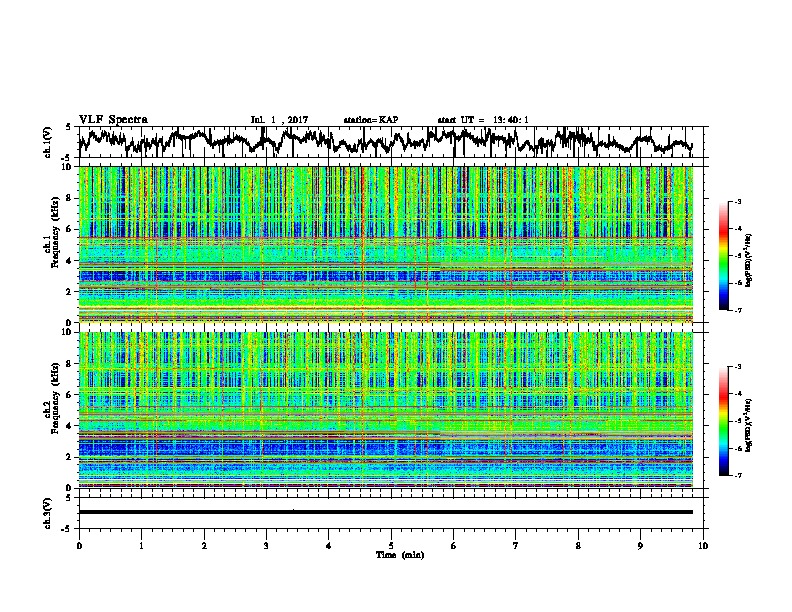792x612 pixels.
Task: Click time axis tick label "9"
Action: pos(640,546)
